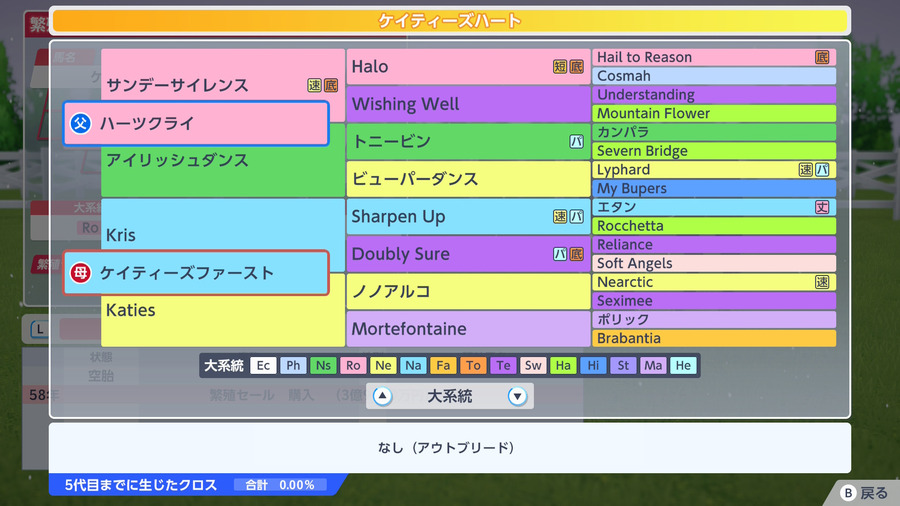This screenshot has height=506, width=900.
Task: Click the Soft Angels name
Action: click(x=634, y=263)
